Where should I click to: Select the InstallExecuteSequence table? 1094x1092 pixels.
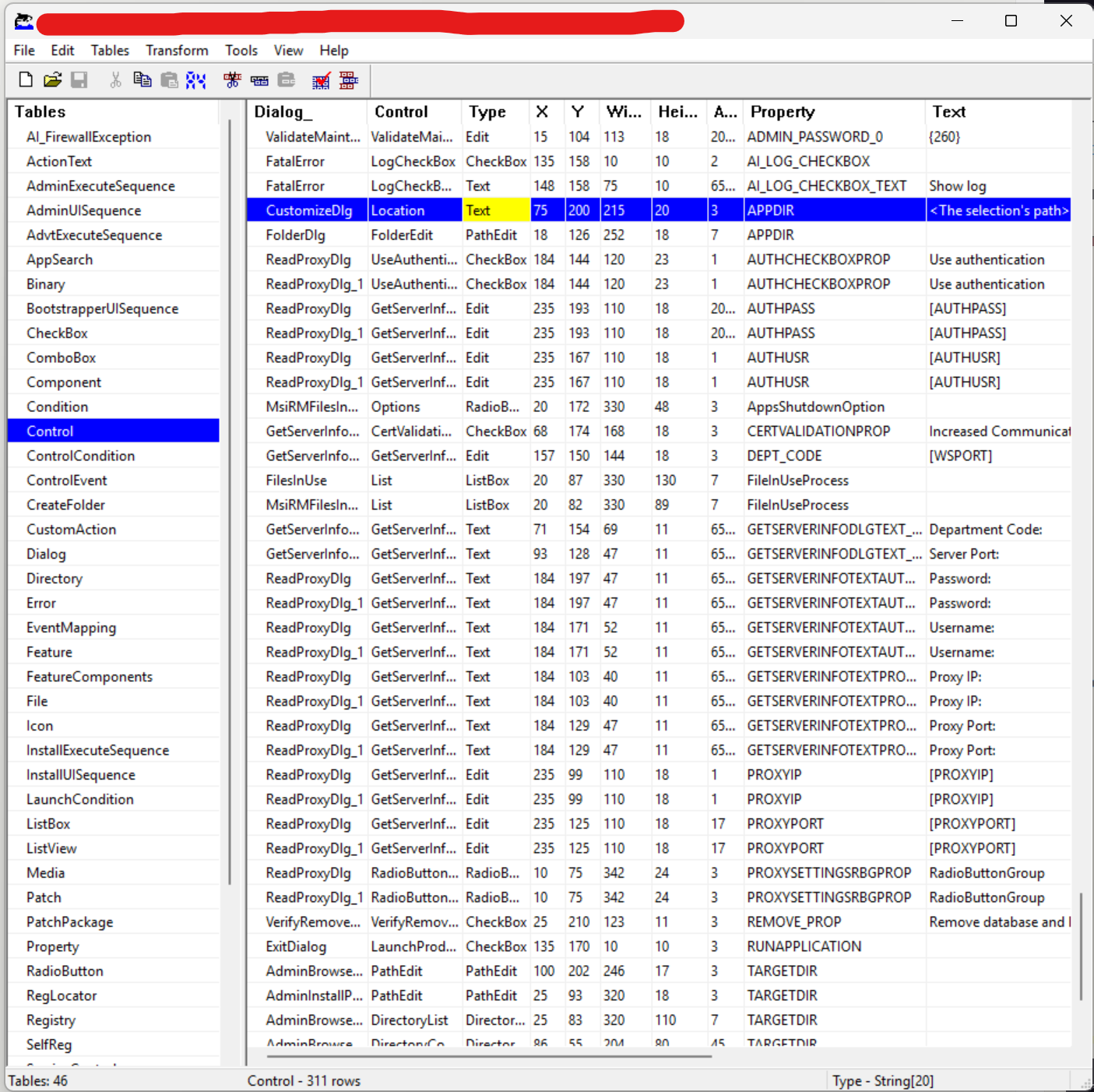click(114, 750)
